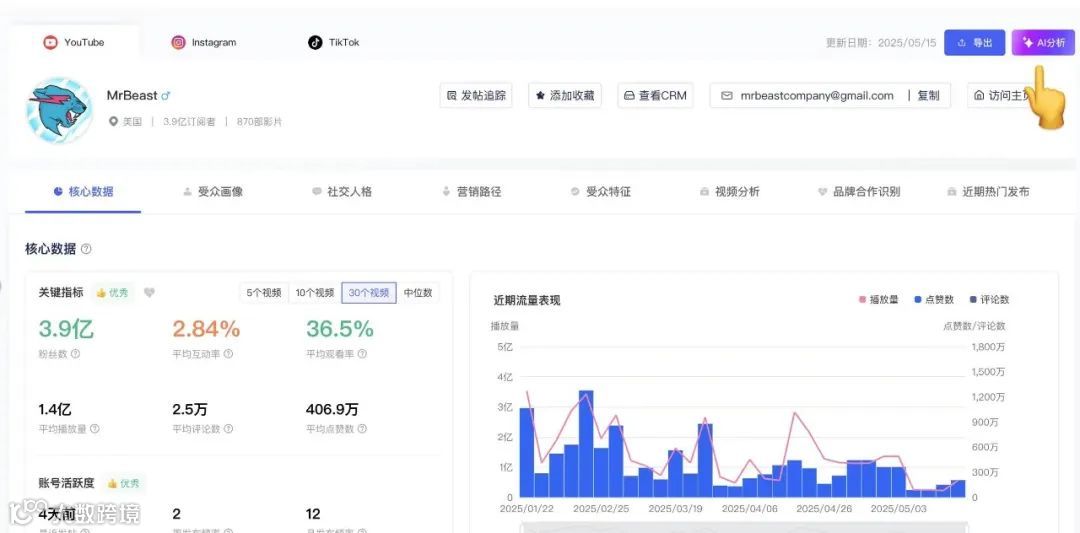Open the 社交人格 tab

click(342, 191)
